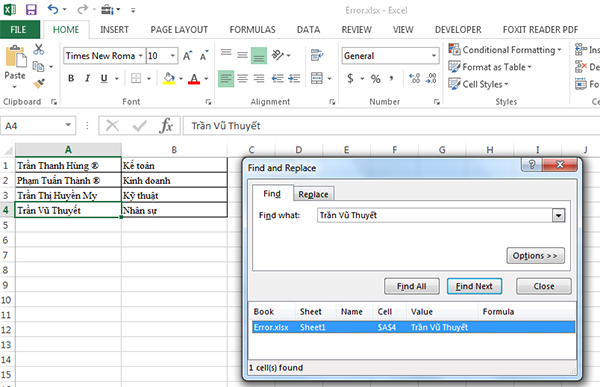Decrease font size with the small A icon
Viewport: 600px width, 387px height.
[x=204, y=56]
